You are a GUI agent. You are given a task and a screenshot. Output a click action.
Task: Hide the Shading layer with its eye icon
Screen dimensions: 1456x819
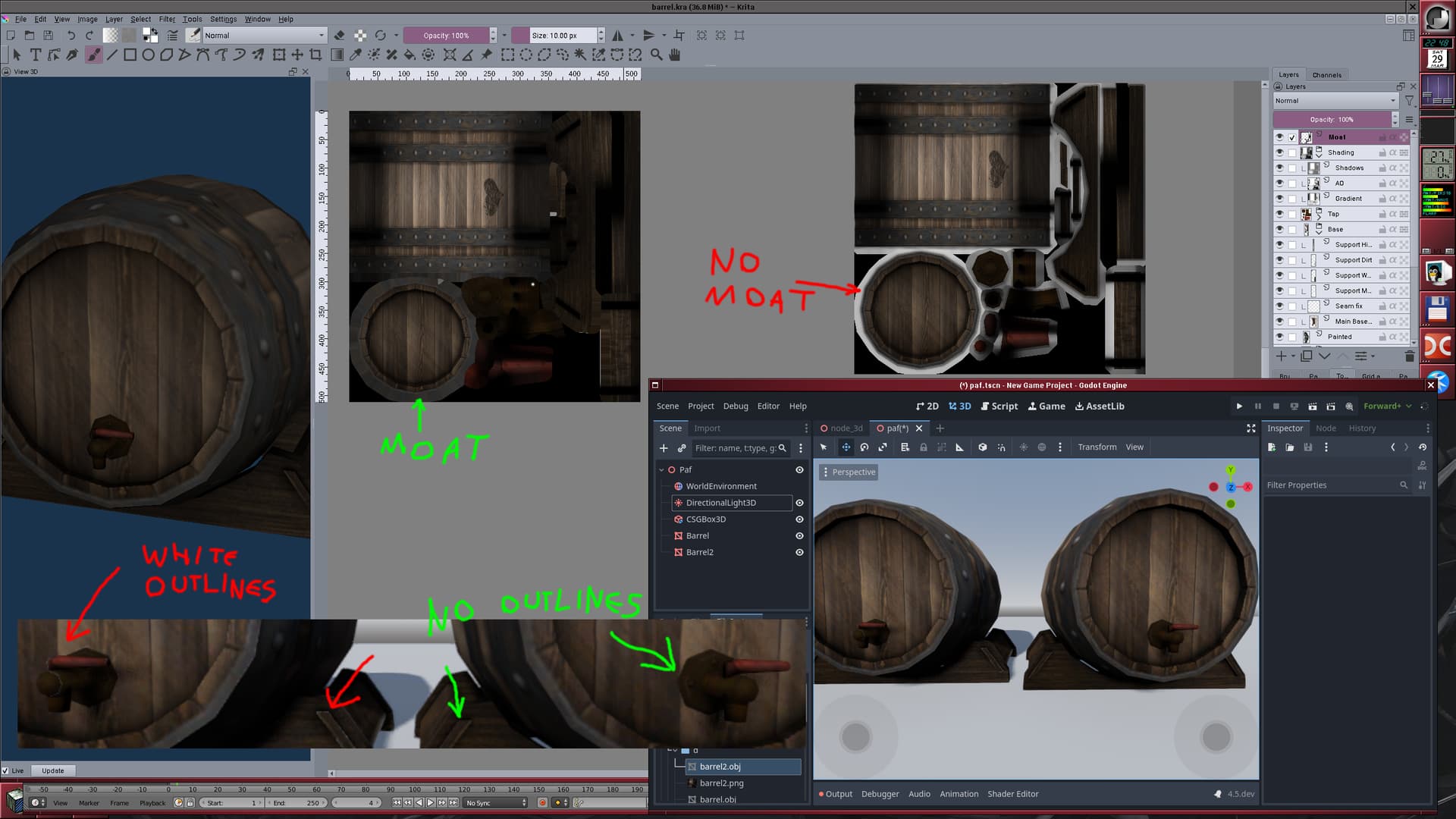tap(1279, 152)
